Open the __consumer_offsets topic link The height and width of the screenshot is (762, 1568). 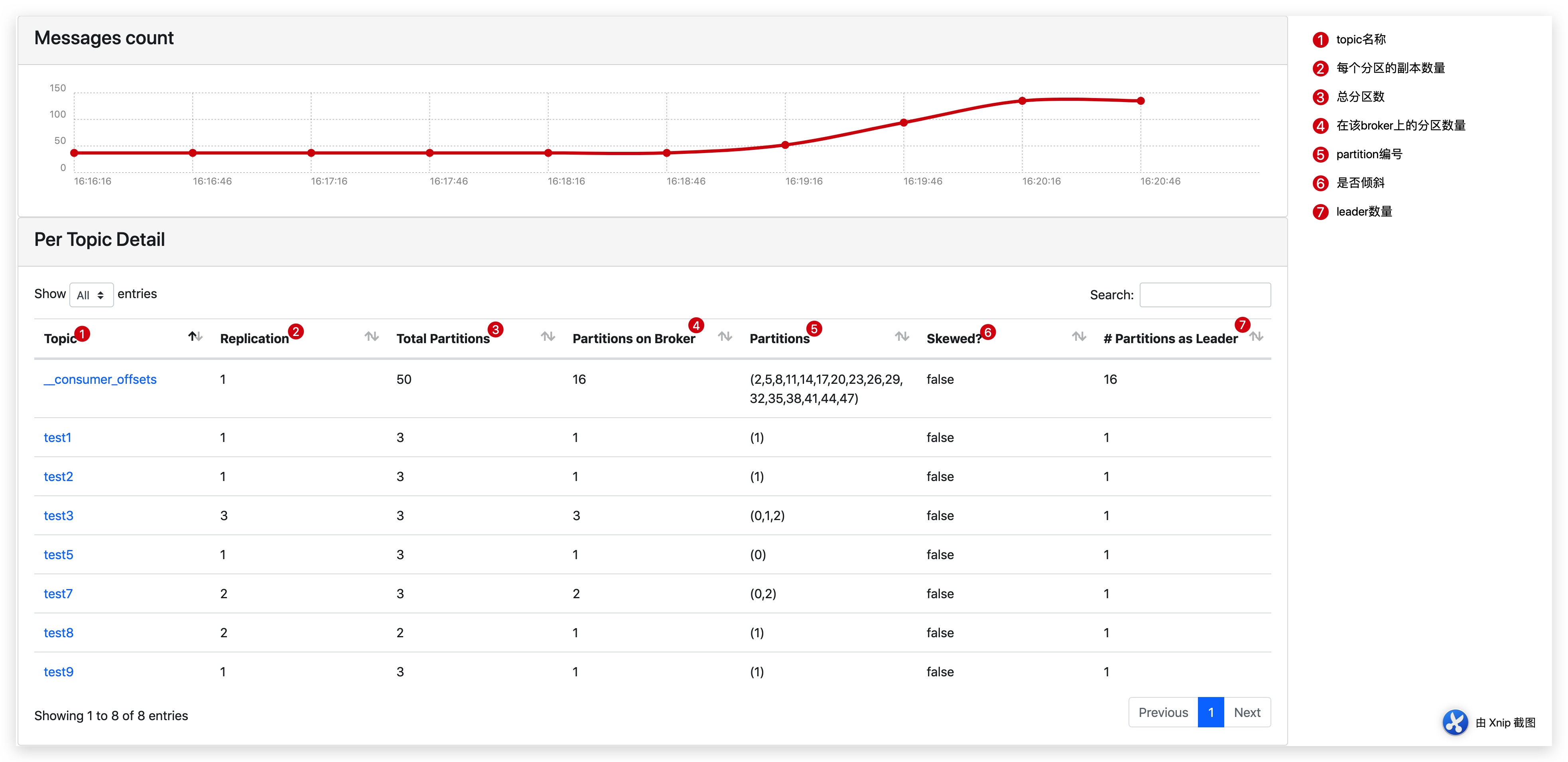(100, 379)
